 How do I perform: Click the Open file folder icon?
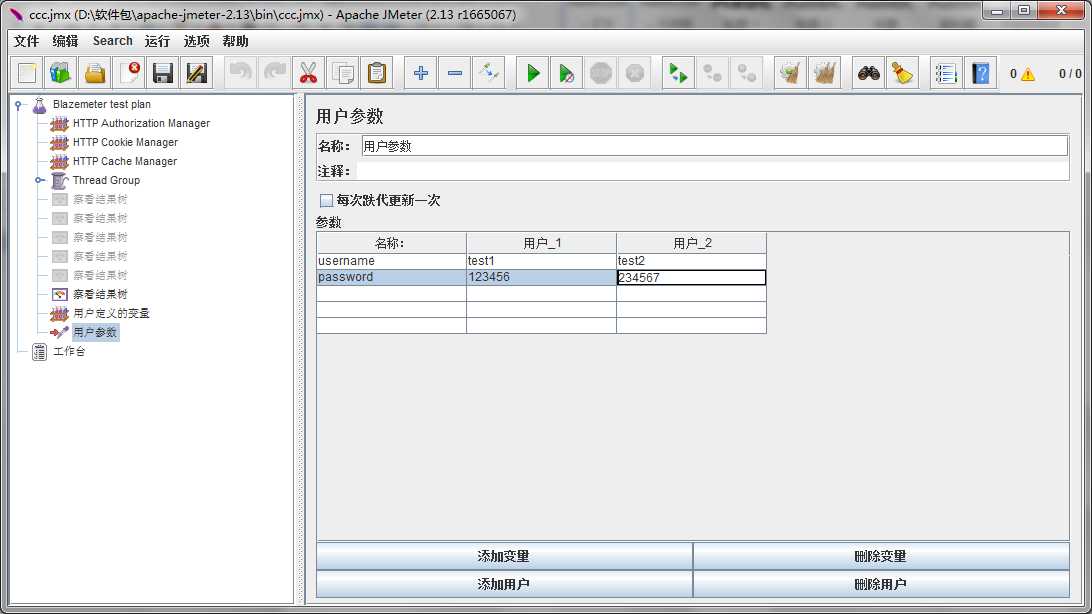click(95, 72)
